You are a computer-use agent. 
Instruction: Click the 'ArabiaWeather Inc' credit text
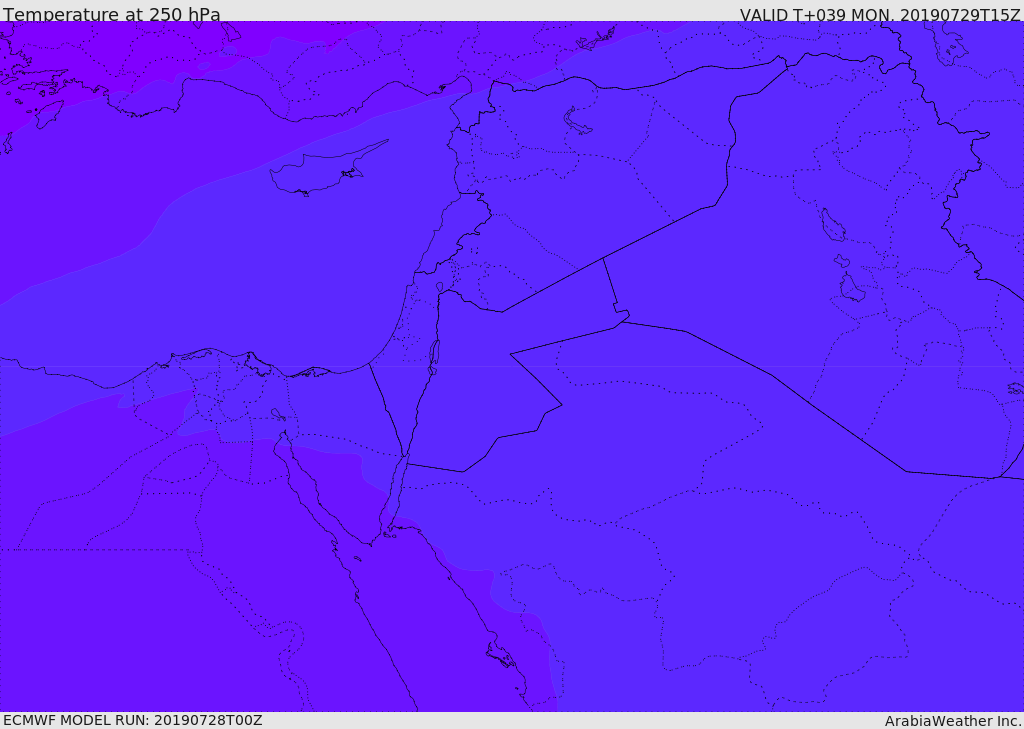[952, 721]
